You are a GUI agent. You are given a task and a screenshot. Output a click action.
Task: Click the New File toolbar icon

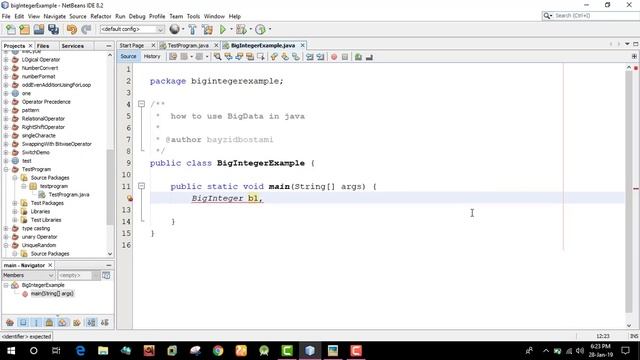click(x=11, y=29)
